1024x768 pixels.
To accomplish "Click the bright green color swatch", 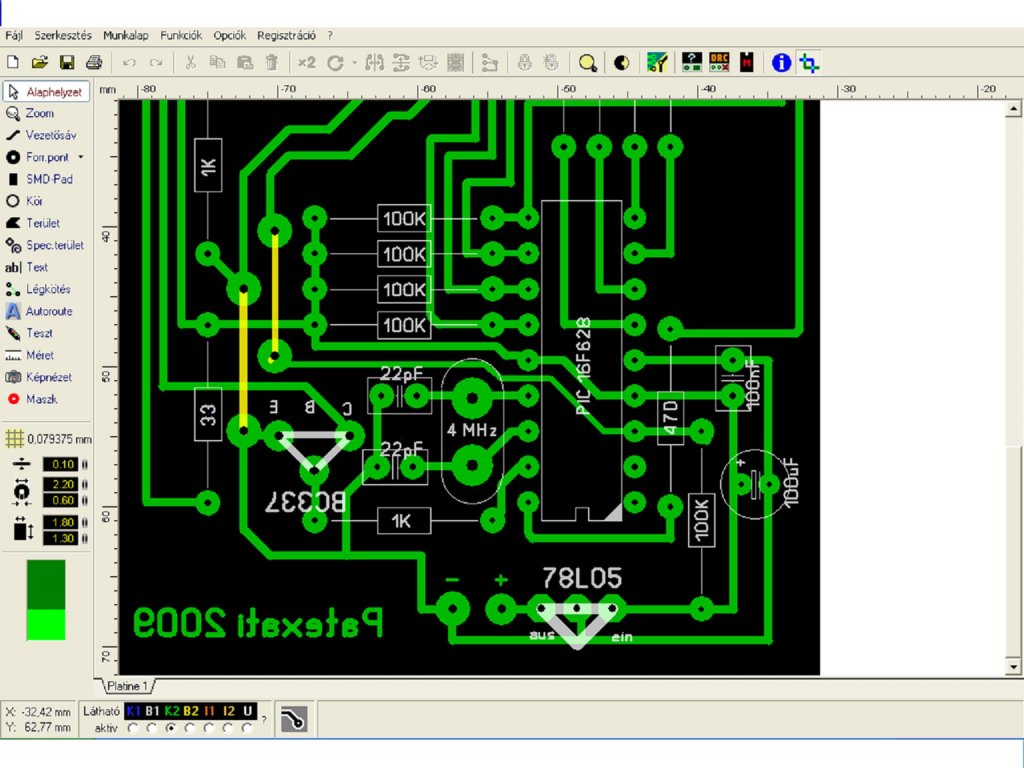I will pyautogui.click(x=46, y=624).
